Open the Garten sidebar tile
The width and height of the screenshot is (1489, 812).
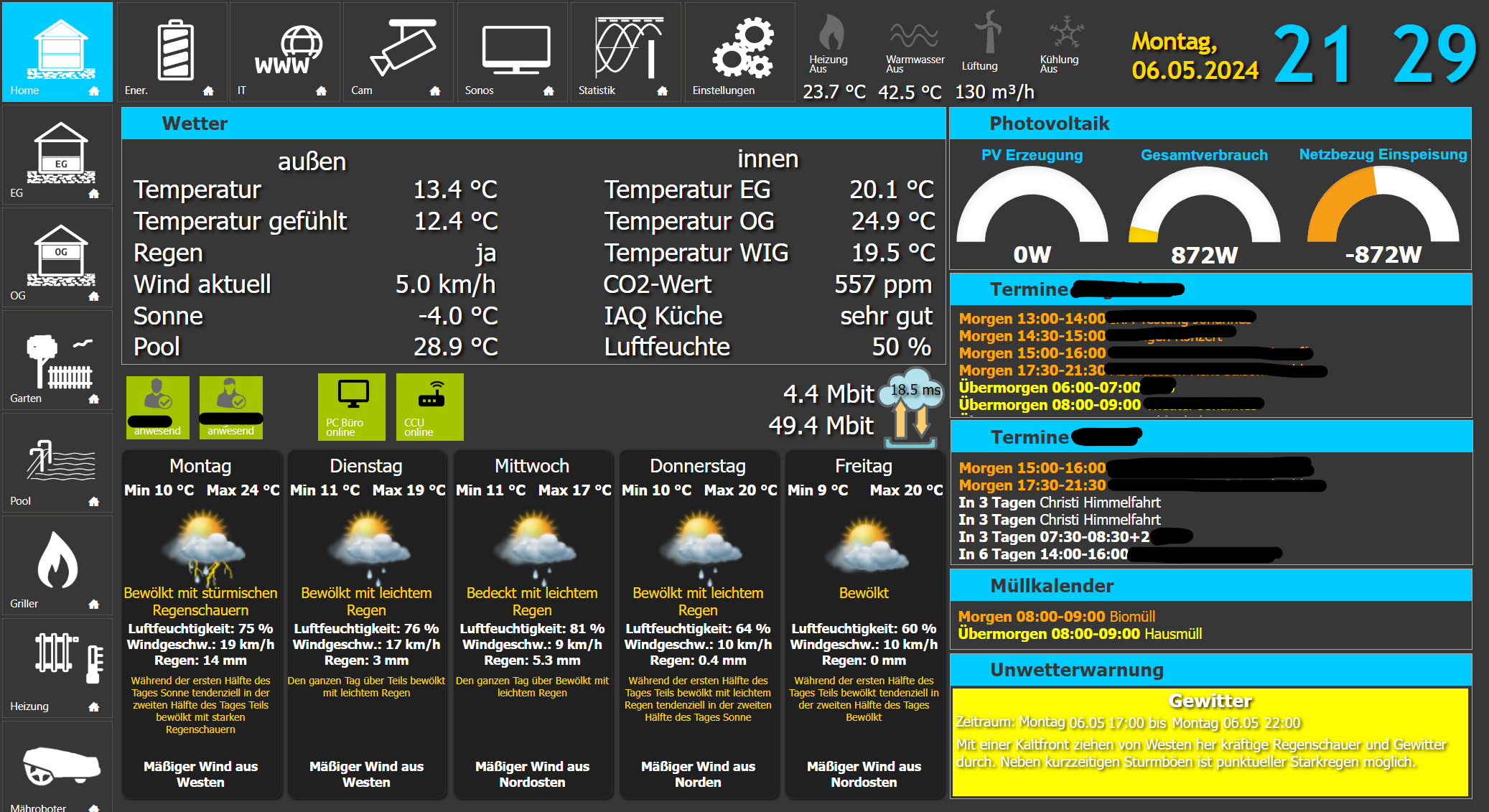[57, 360]
